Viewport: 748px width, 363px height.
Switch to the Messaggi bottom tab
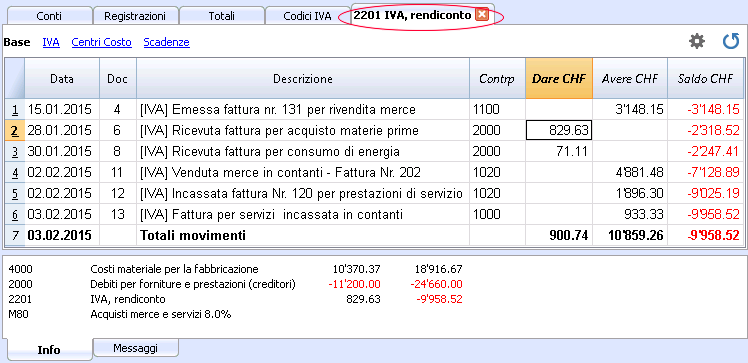[x=135, y=348]
